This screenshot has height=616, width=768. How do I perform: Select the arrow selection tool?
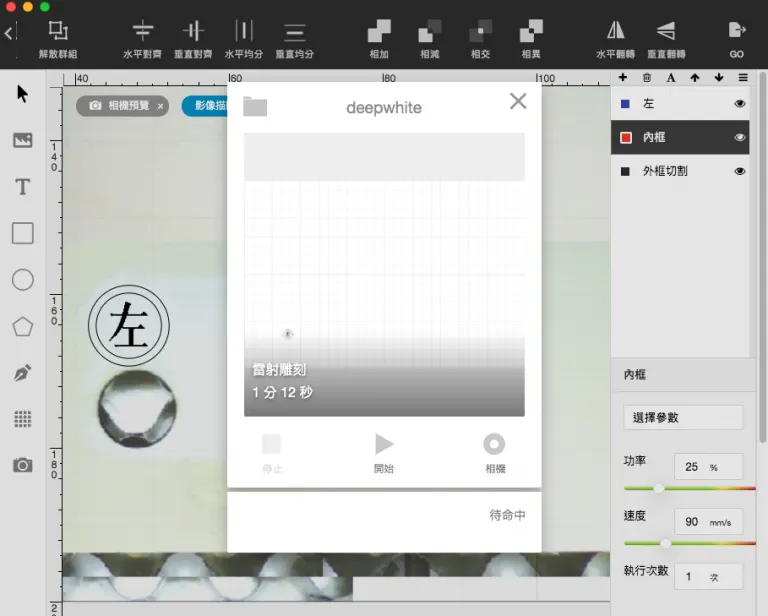[x=22, y=94]
